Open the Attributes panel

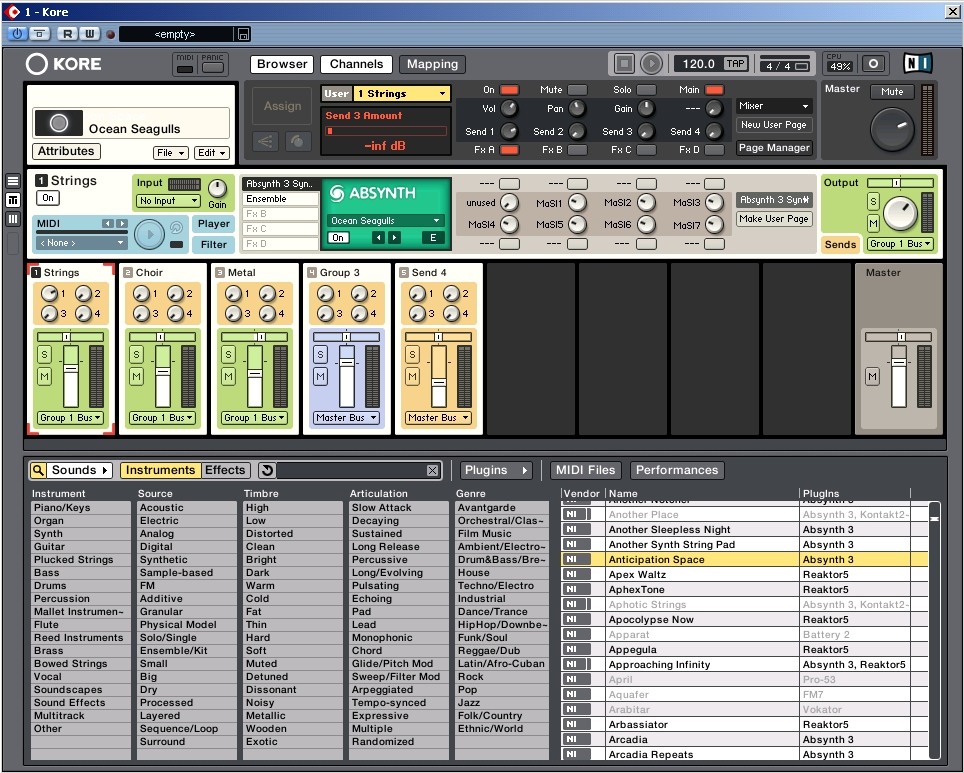click(66, 151)
